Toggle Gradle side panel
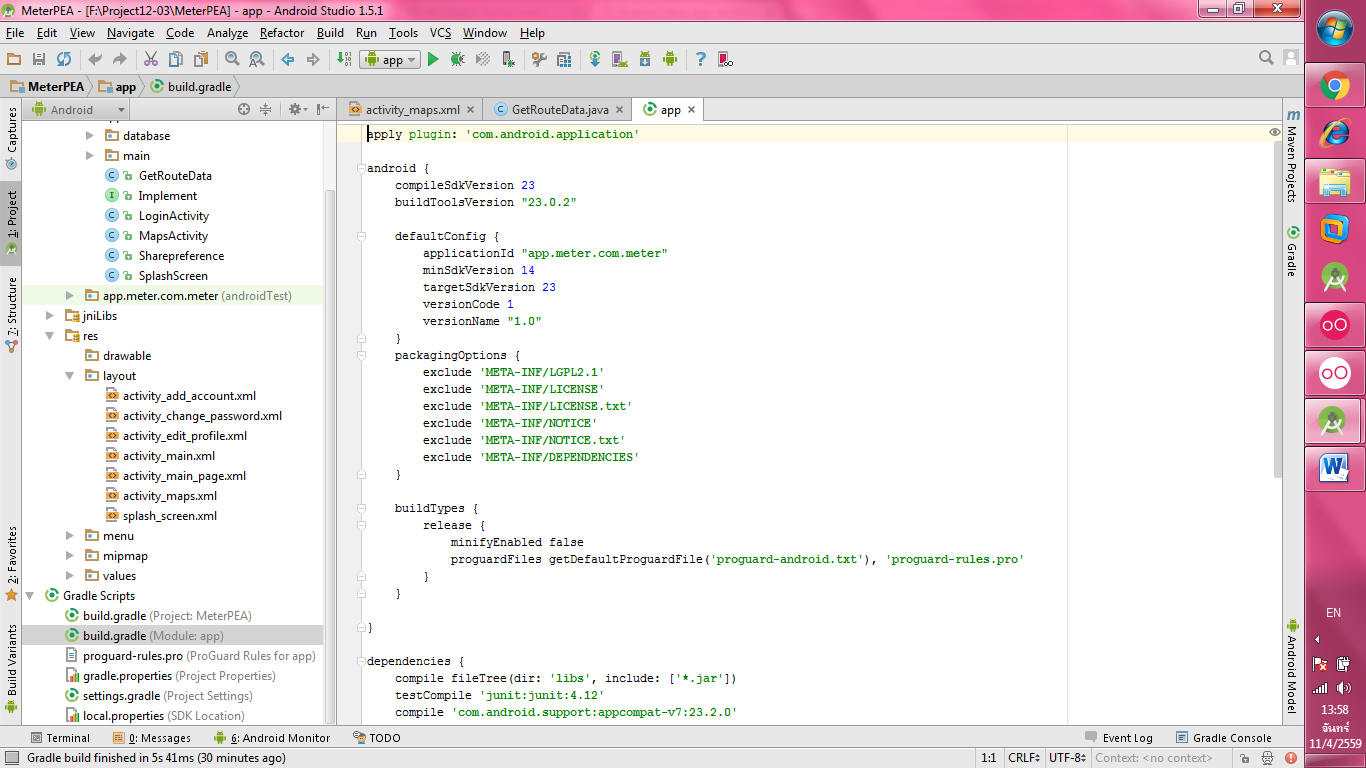The image size is (1366, 768). (1292, 252)
